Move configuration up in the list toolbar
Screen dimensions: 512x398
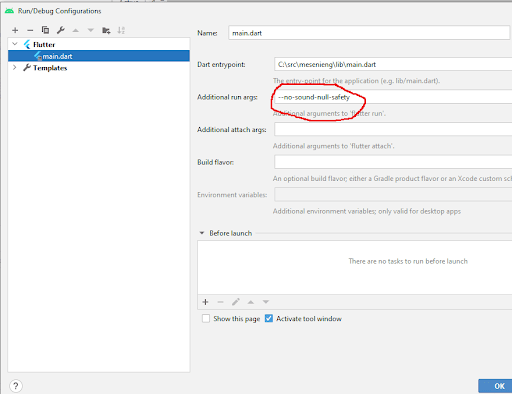pyautogui.click(x=76, y=31)
